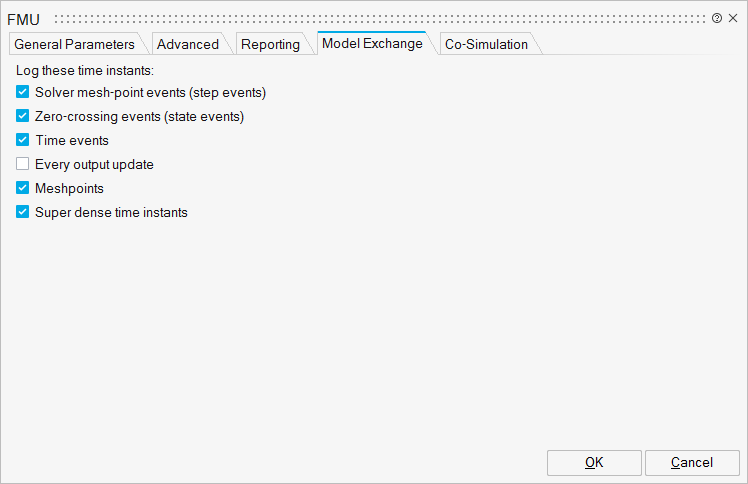
Task: Click the dotted grip in title bar
Action: tap(380, 18)
